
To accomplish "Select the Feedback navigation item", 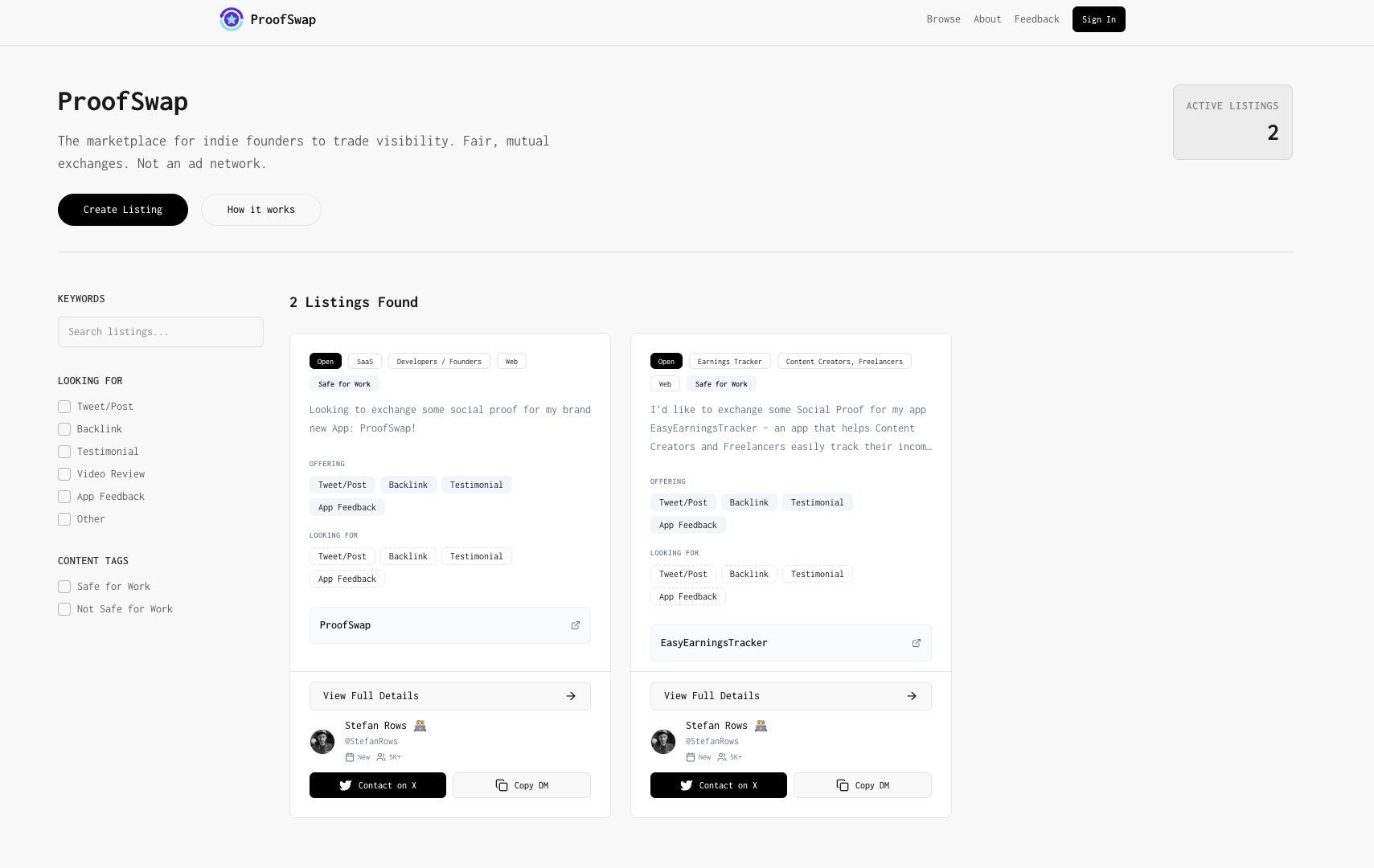I will click(x=1036, y=19).
